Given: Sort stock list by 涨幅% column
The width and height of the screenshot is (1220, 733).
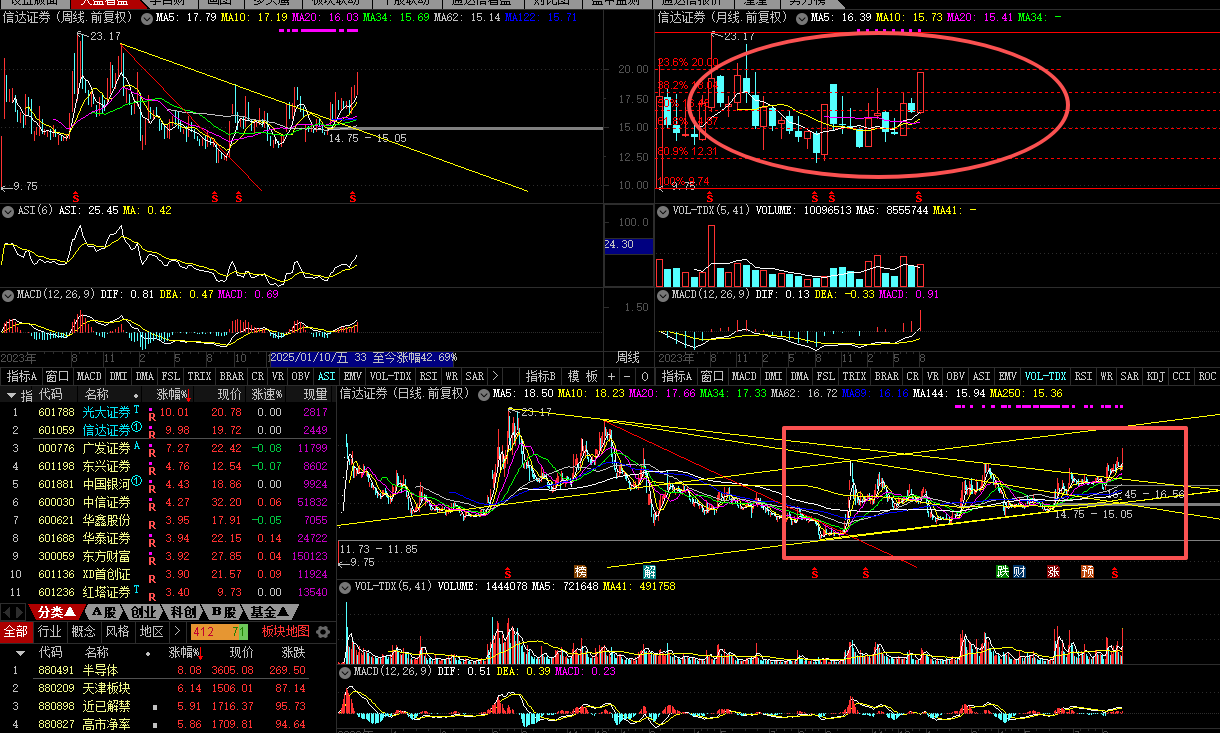Looking at the screenshot, I should (172, 394).
